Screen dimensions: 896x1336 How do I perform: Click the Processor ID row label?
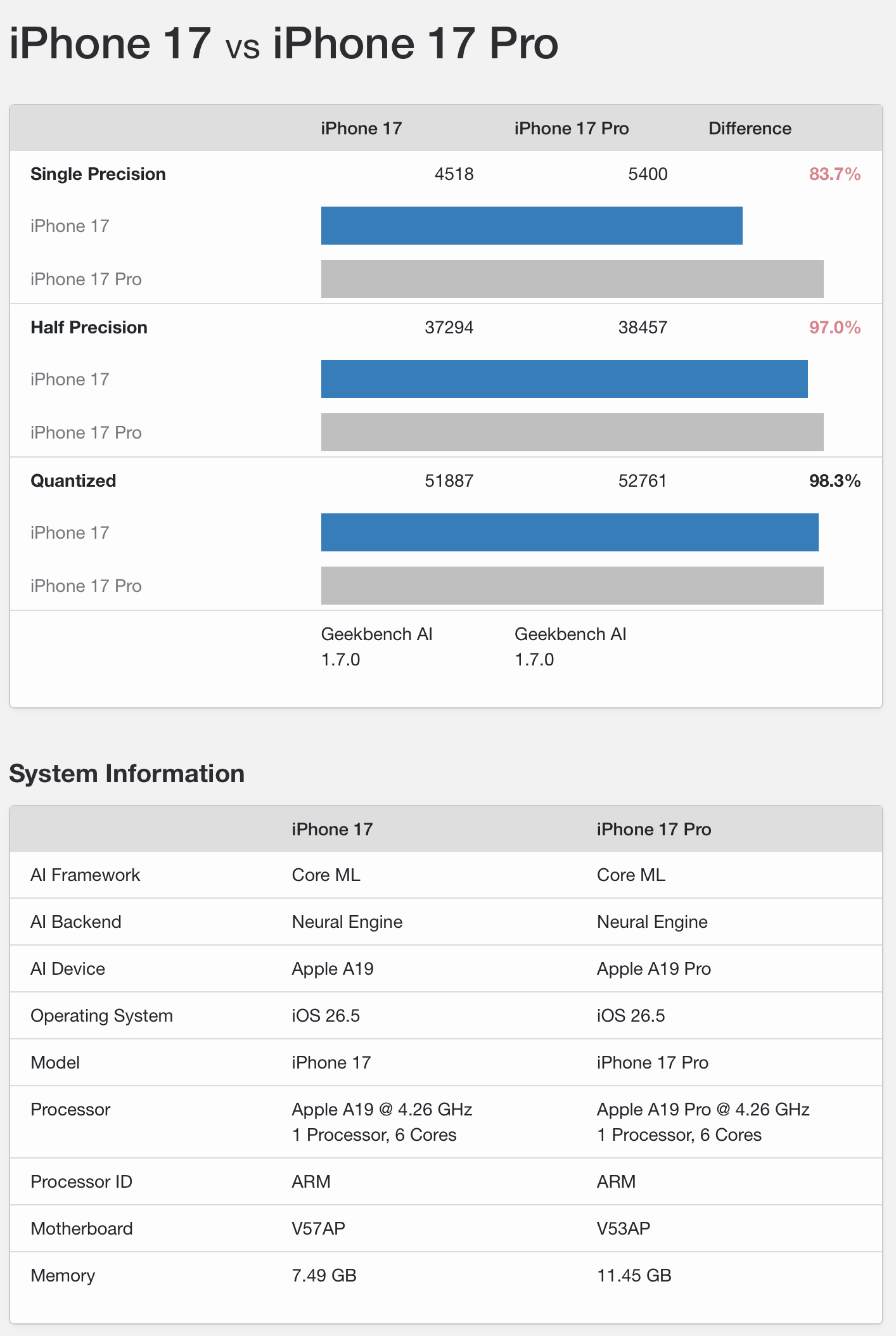tap(81, 1182)
